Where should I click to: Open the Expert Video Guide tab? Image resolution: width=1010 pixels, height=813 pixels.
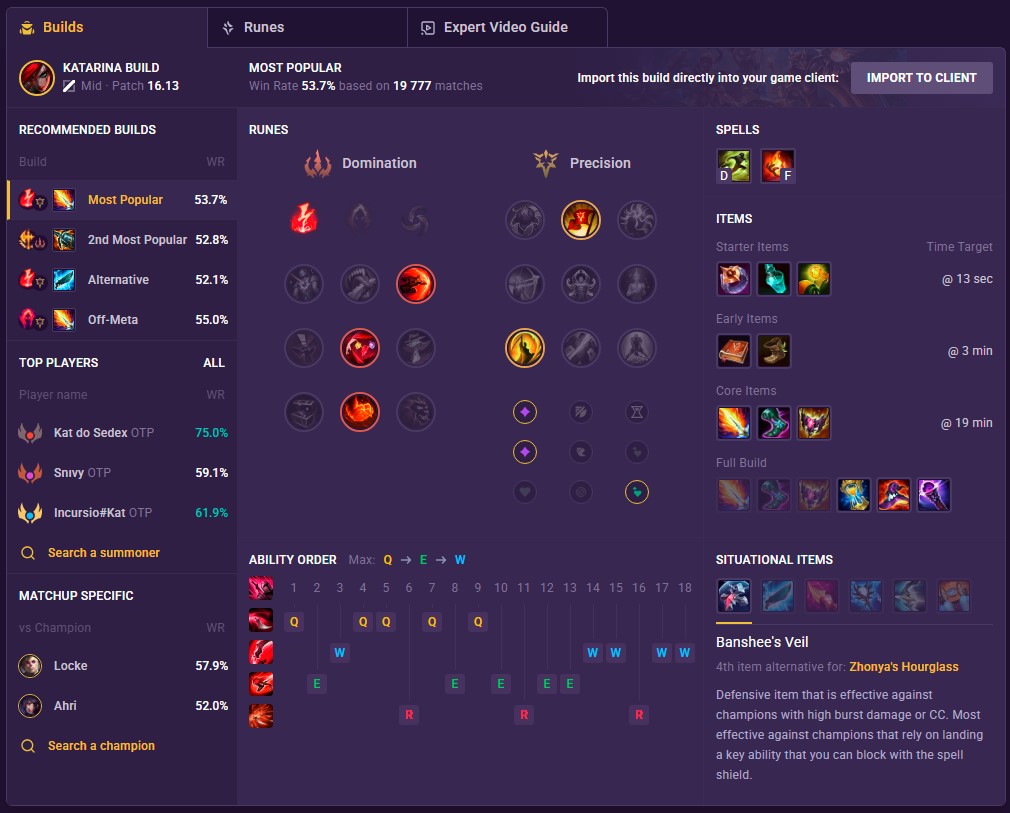pos(507,28)
